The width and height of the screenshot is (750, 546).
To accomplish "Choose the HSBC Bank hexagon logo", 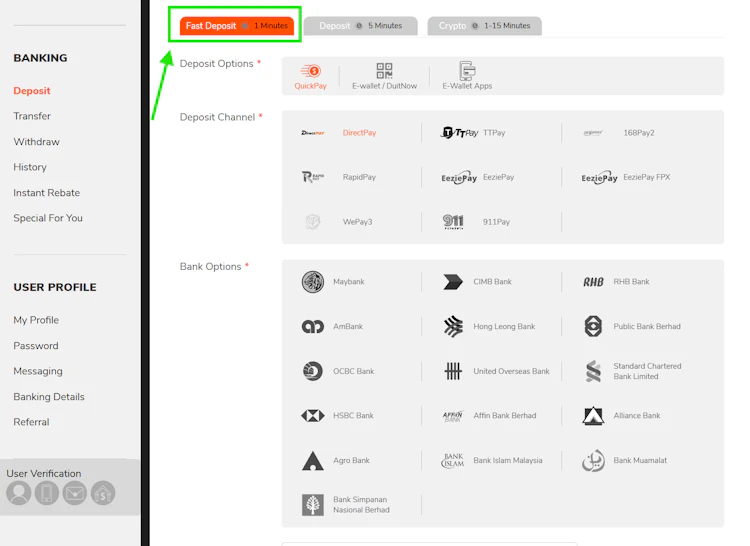I will (313, 415).
